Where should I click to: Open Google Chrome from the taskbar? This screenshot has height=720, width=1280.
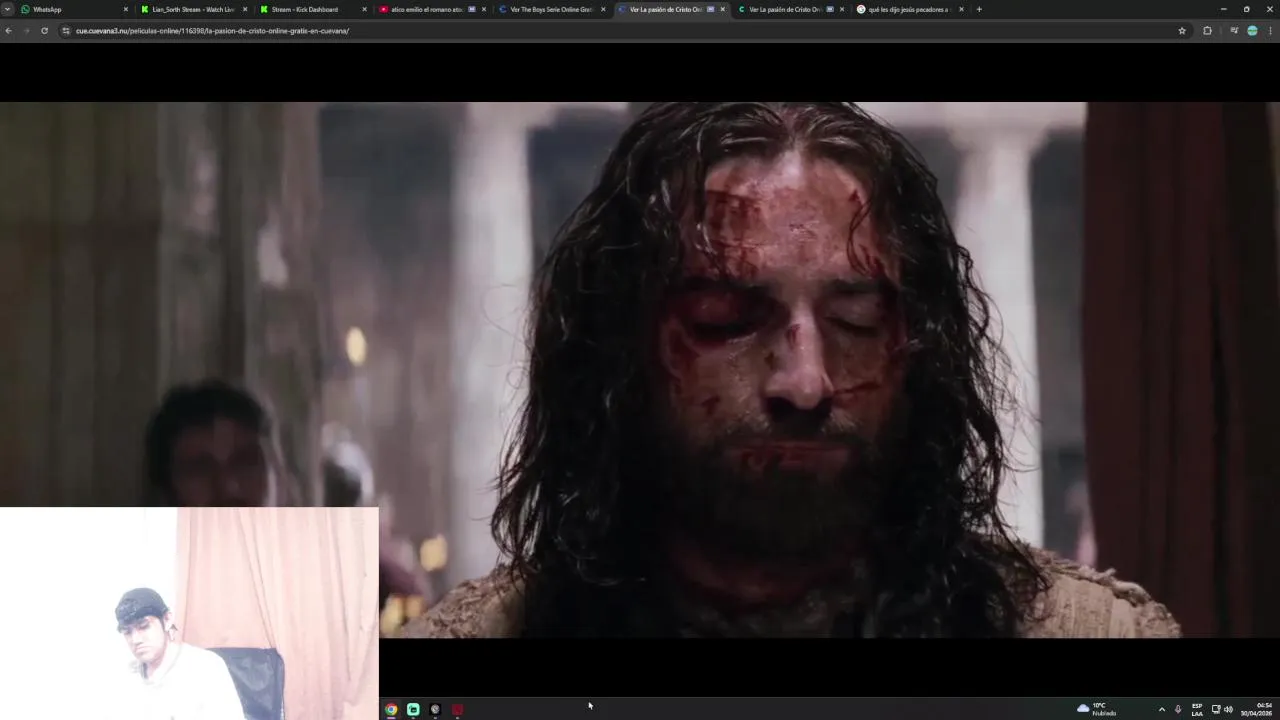pos(391,709)
